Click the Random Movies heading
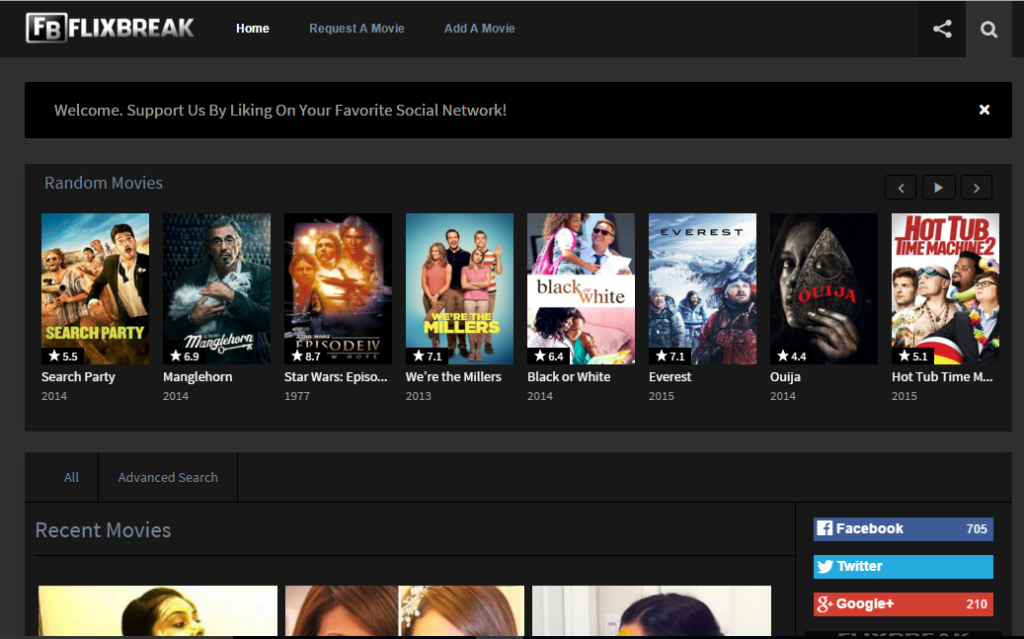 103,183
